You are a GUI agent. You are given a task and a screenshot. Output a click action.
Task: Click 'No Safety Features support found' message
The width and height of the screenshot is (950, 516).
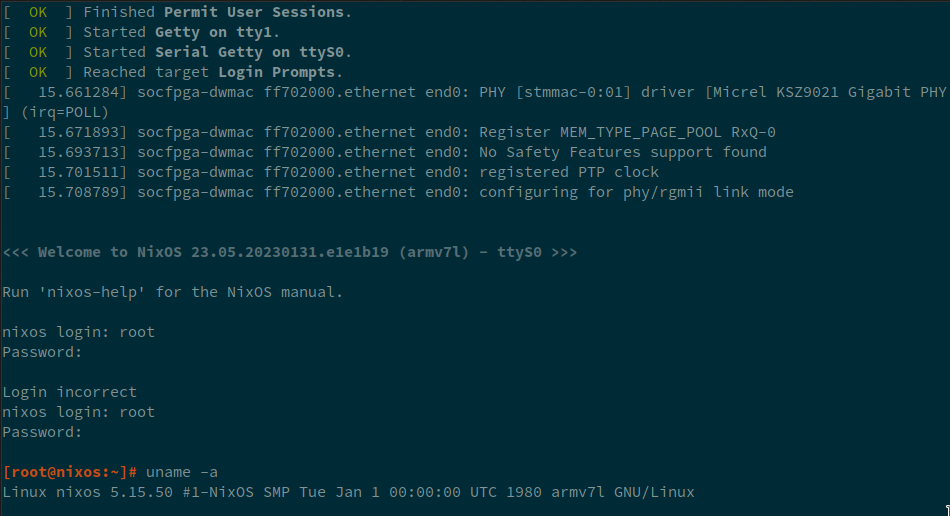click(x=623, y=152)
